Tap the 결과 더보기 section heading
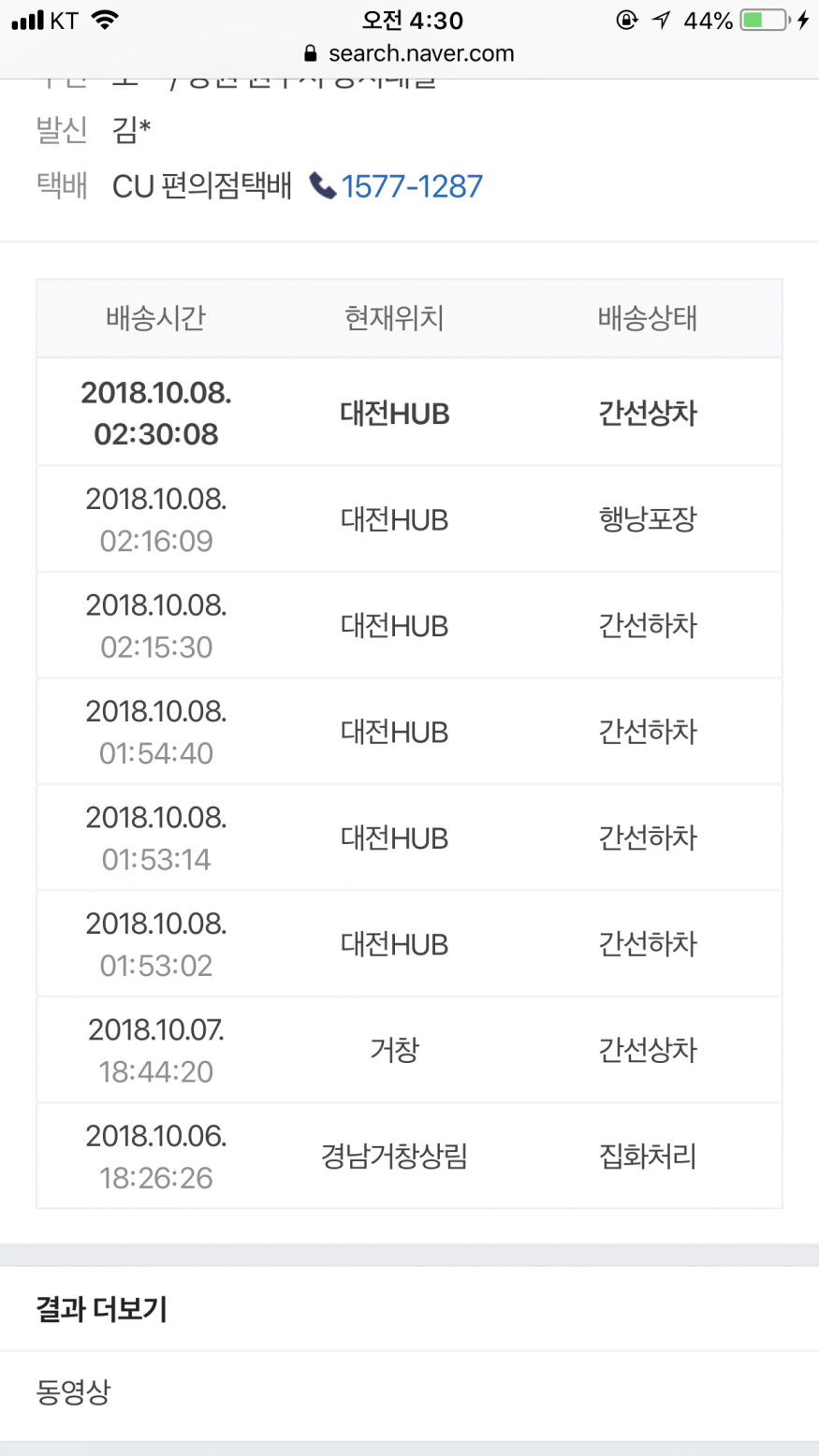819x1456 pixels. point(101,1309)
